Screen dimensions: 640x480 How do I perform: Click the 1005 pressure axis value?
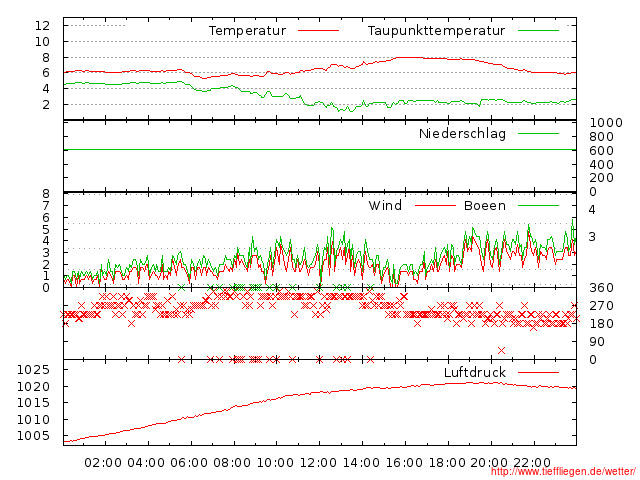click(33, 436)
